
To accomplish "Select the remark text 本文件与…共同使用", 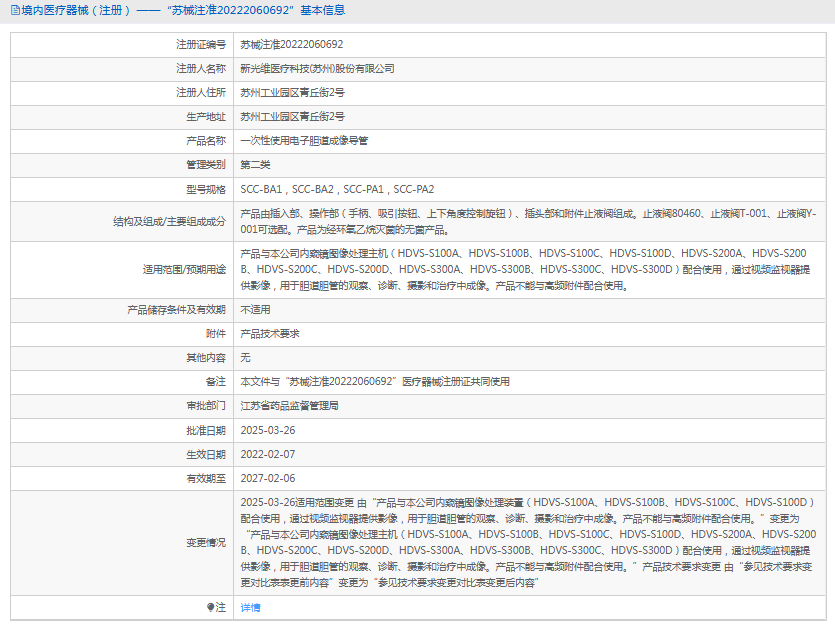I will [375, 381].
